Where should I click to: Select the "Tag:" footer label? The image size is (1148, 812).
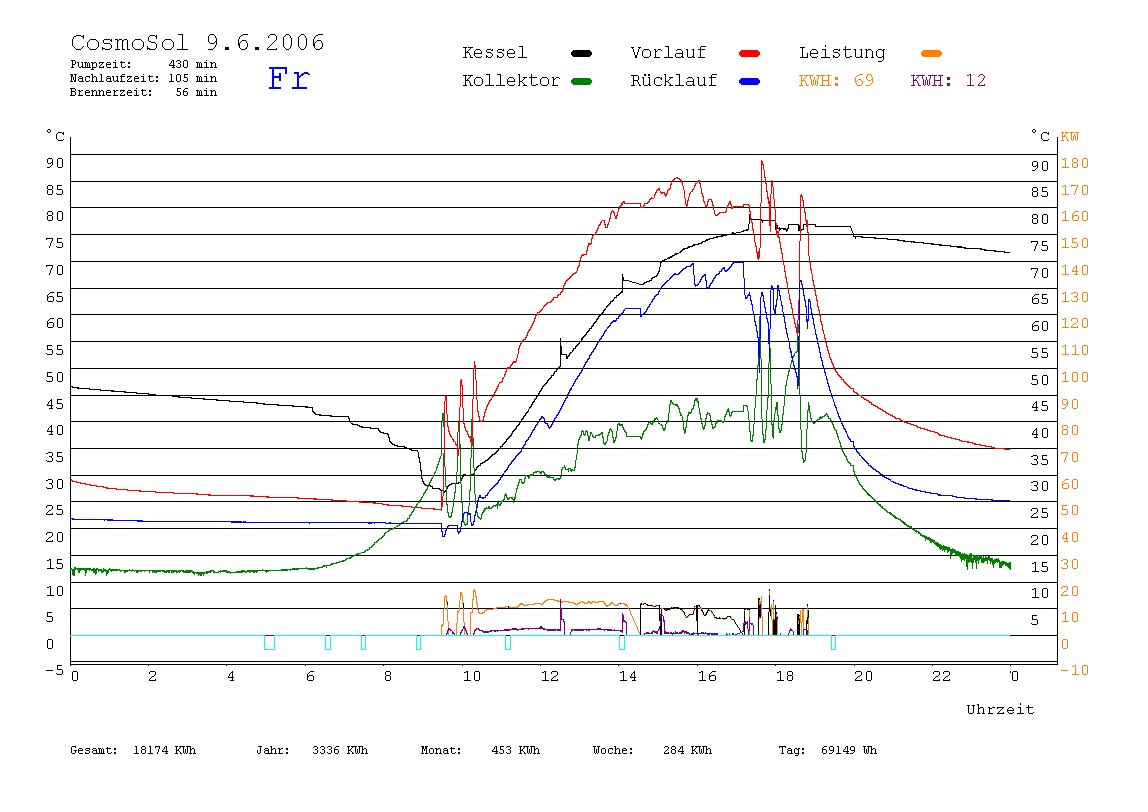click(x=791, y=750)
